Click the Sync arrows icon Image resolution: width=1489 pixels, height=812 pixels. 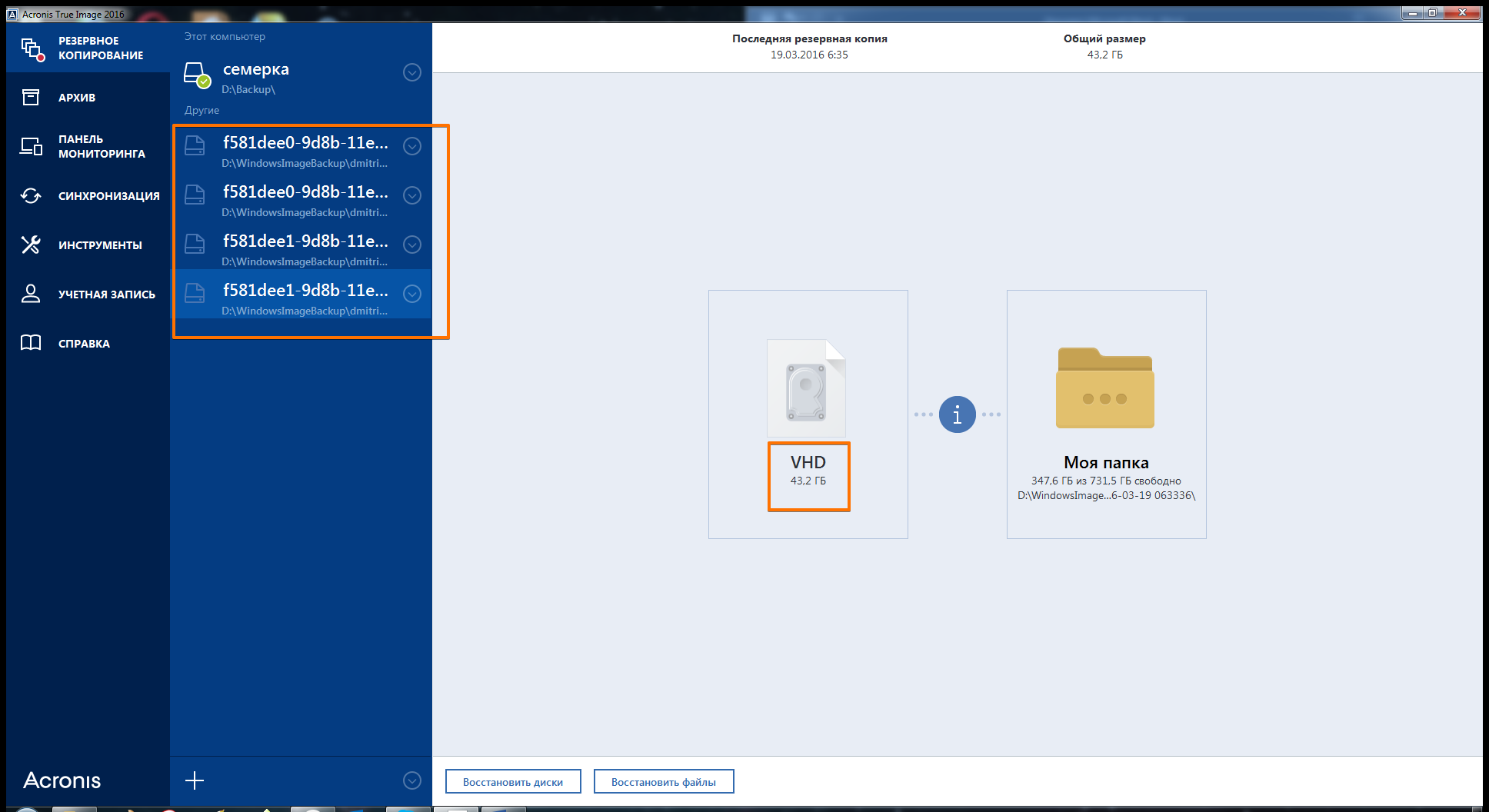[31, 196]
